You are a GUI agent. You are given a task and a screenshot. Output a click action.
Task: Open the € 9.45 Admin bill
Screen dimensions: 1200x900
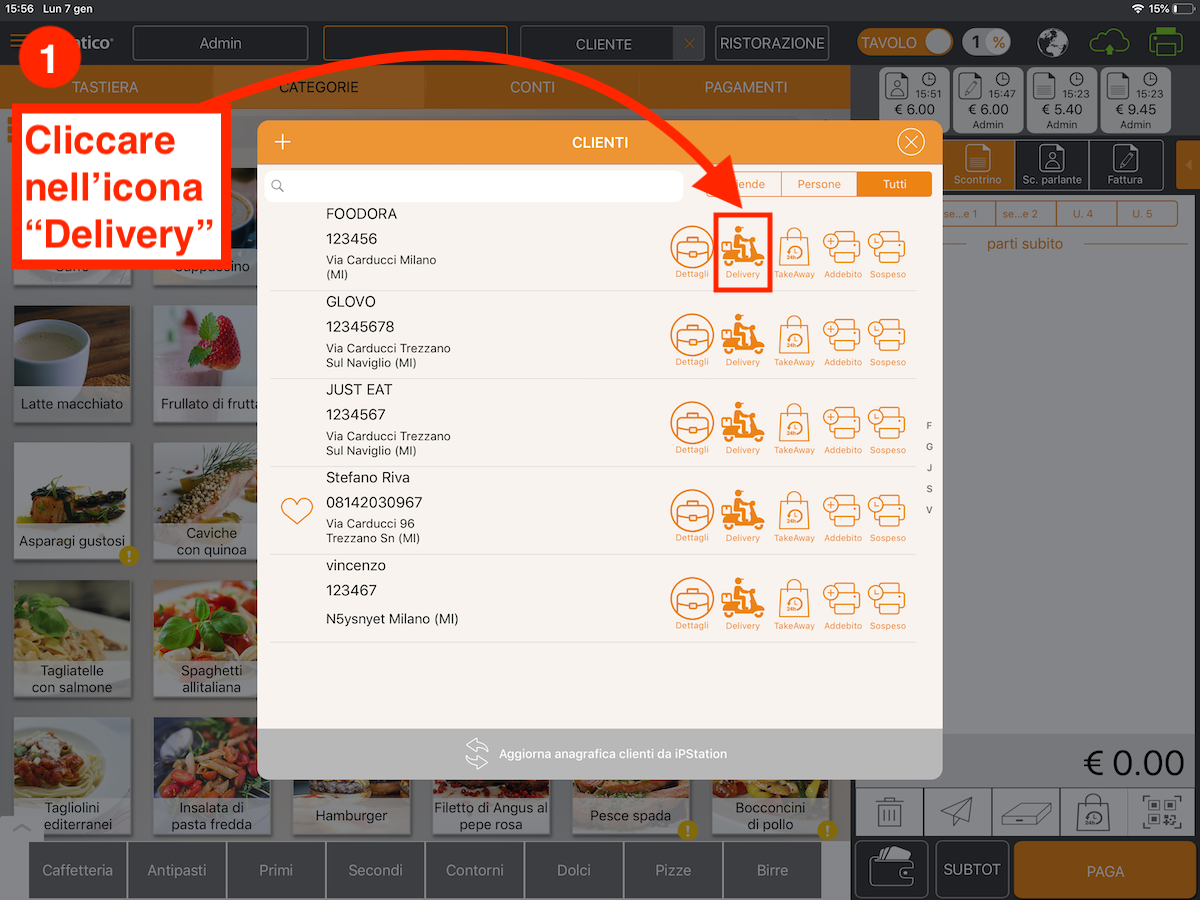1135,101
